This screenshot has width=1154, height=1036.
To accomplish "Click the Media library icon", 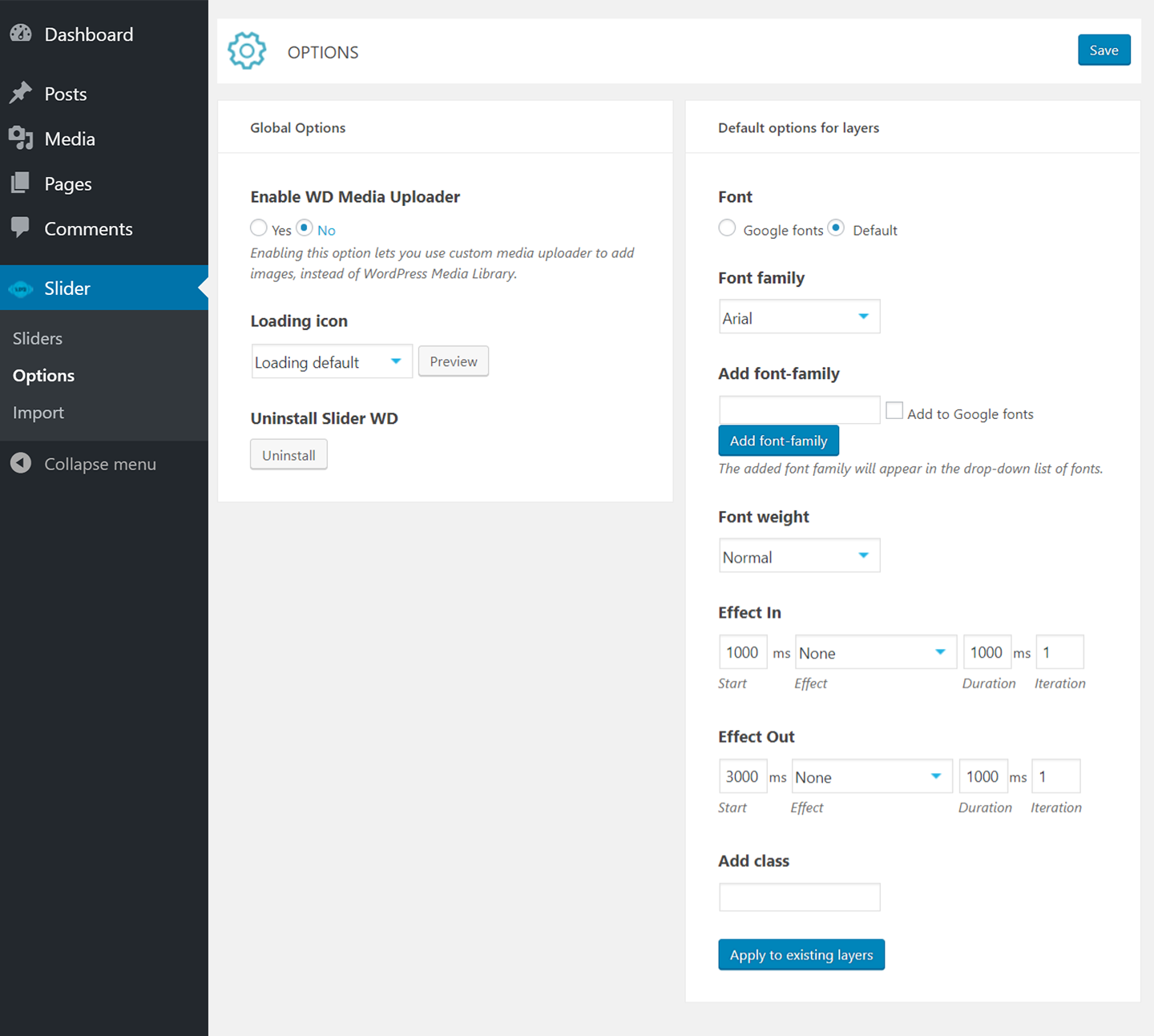I will pos(21,139).
